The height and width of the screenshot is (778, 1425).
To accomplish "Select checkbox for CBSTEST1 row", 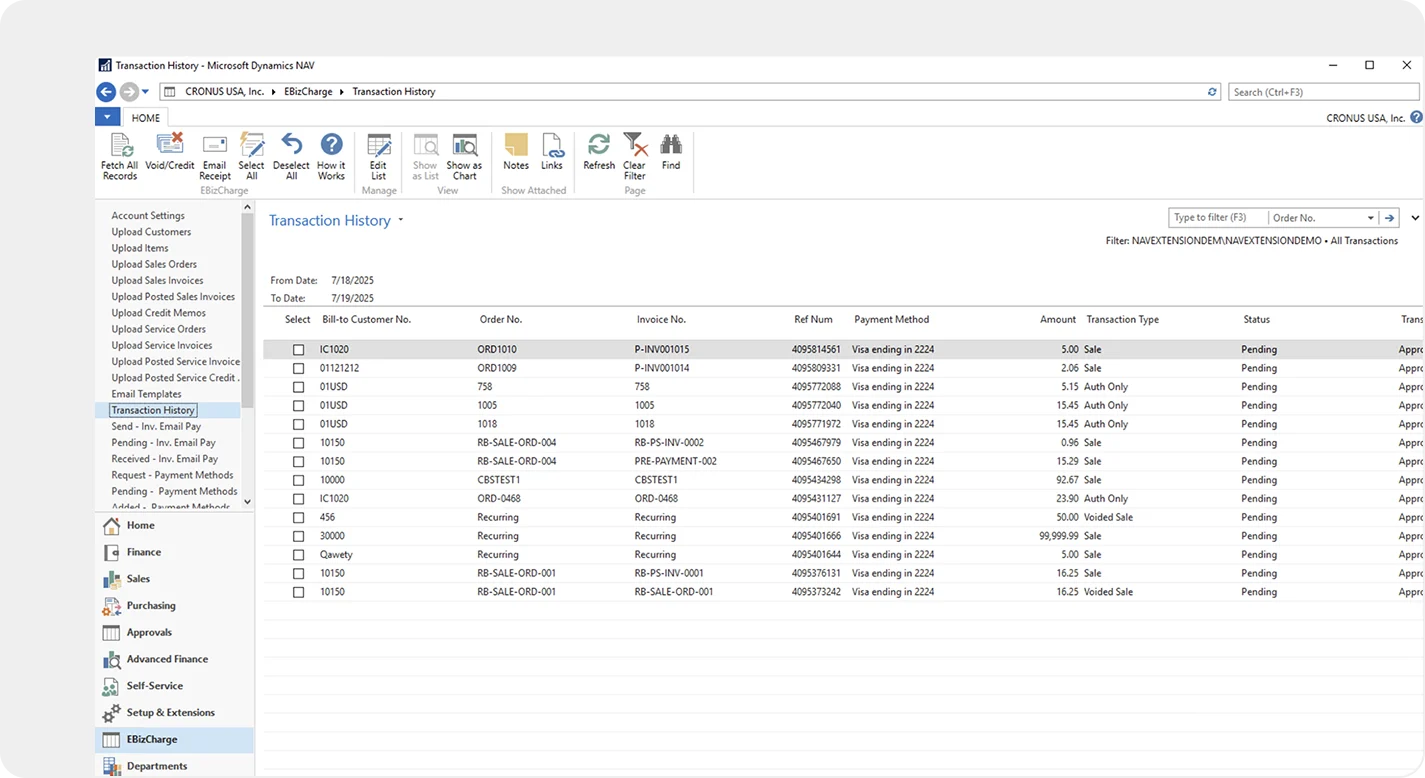I will (x=298, y=480).
